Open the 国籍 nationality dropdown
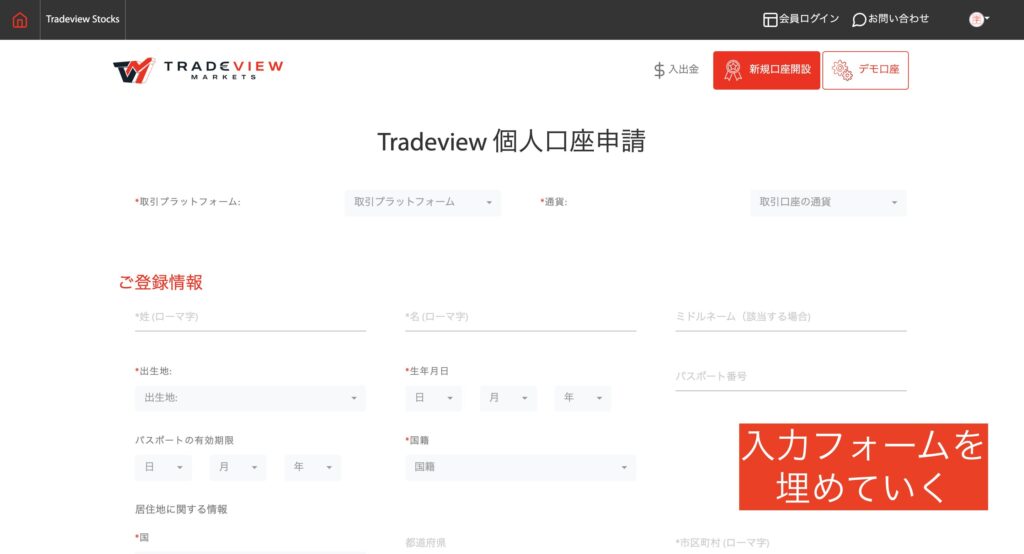This screenshot has width=1024, height=554. point(520,467)
